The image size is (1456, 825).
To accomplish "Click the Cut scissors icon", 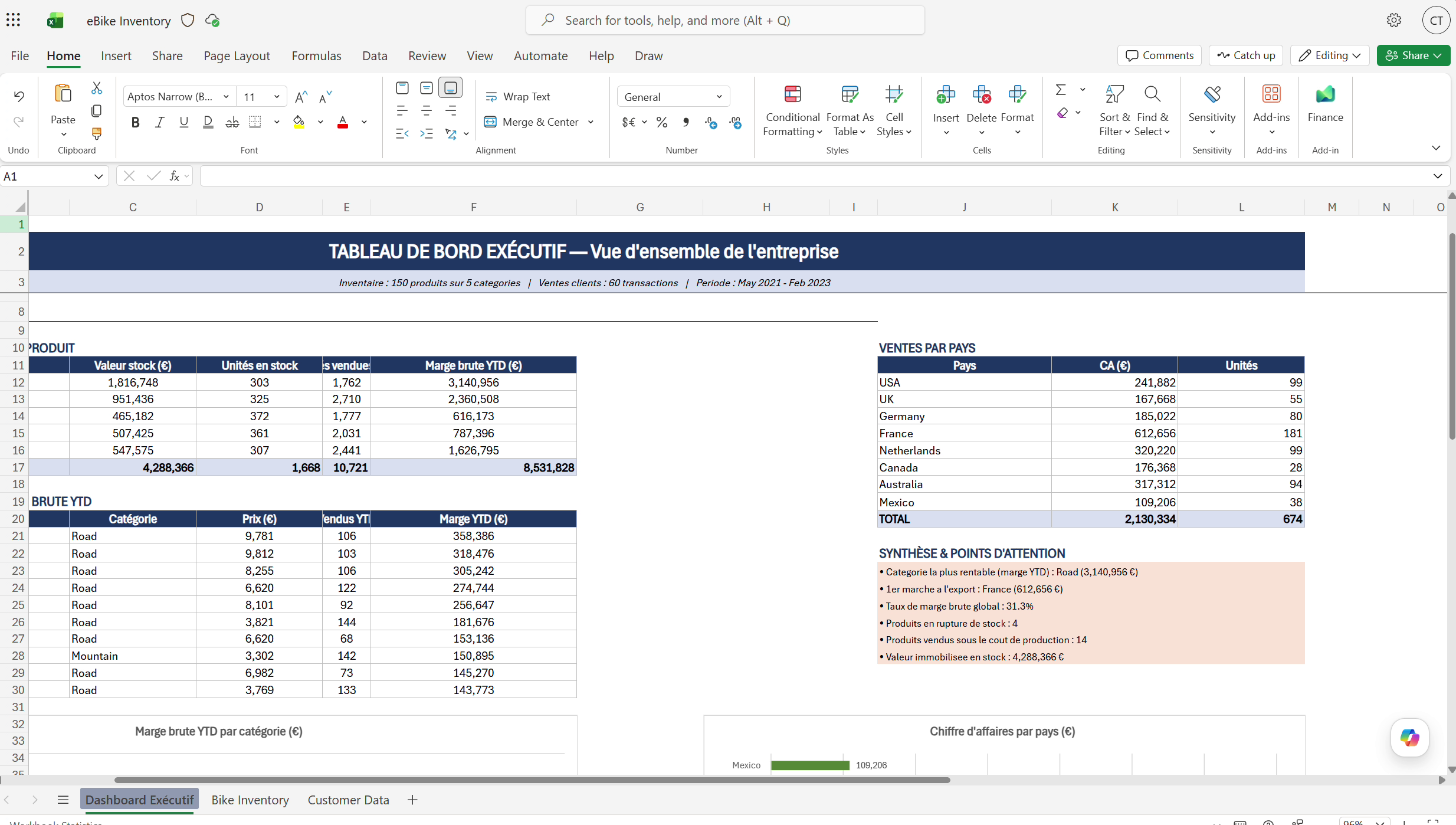I will 97,88.
